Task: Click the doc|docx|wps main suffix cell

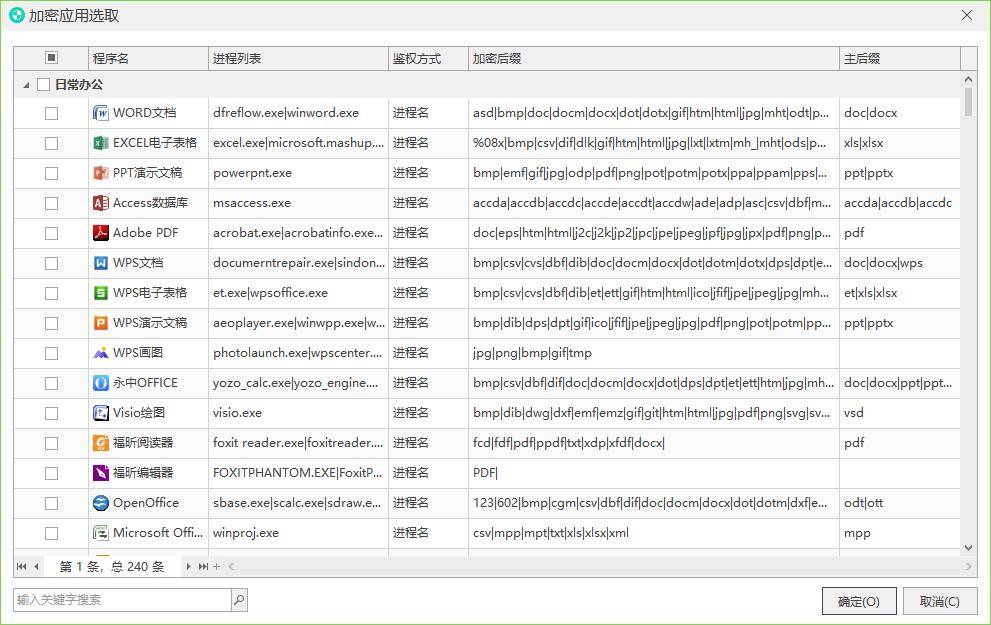Action: 899,263
